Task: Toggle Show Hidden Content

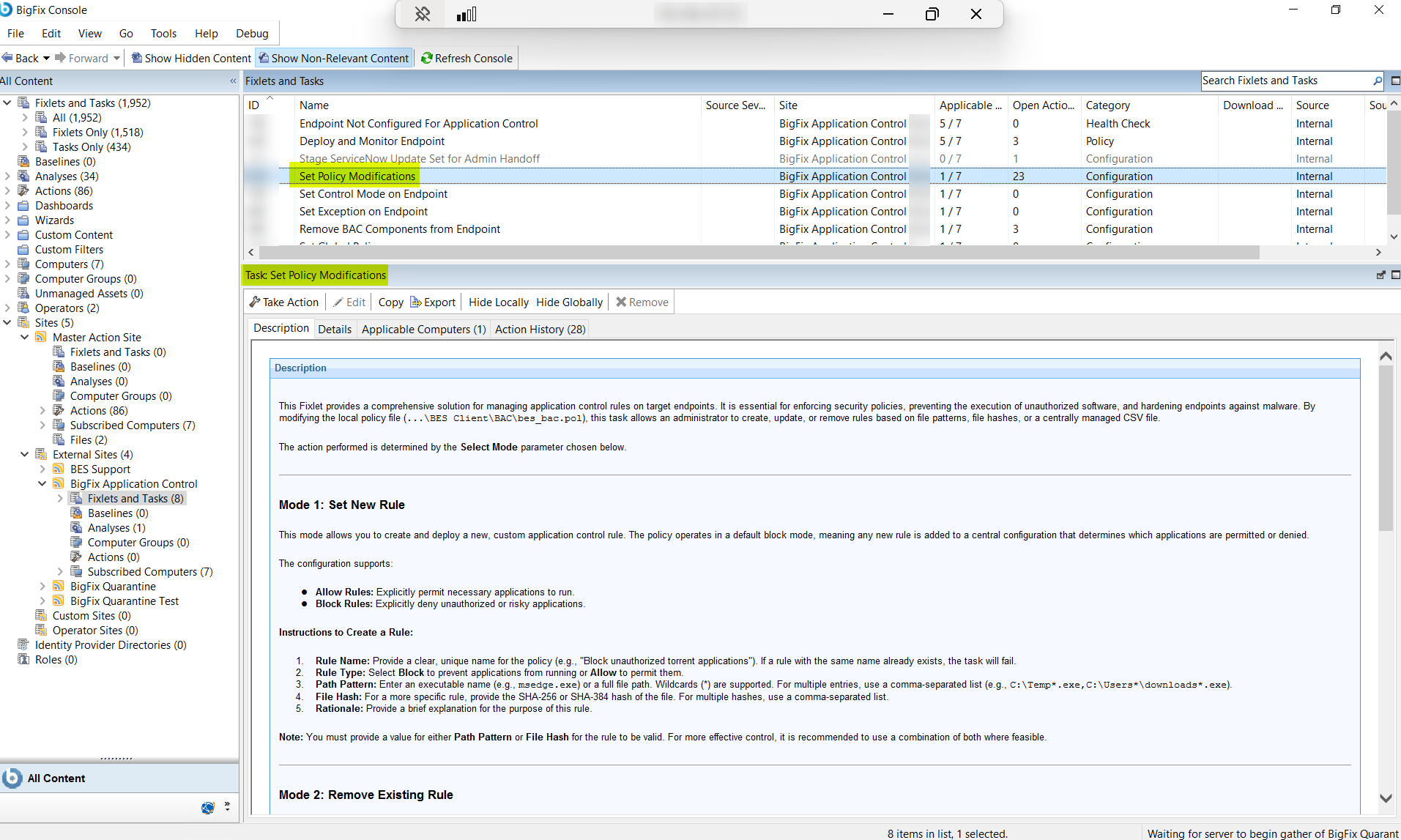Action: pyautogui.click(x=191, y=58)
